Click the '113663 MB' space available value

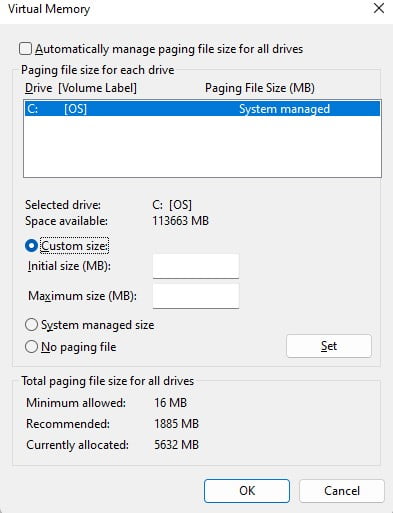180,221
